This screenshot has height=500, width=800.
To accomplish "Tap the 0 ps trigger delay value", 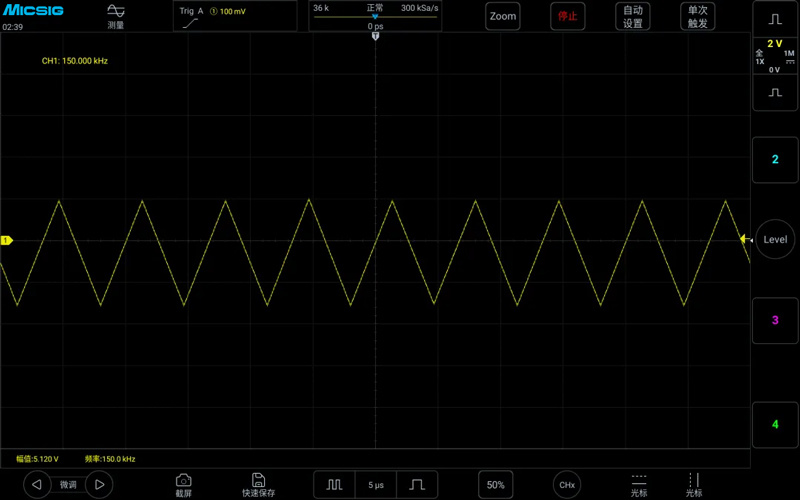I will click(x=375, y=26).
